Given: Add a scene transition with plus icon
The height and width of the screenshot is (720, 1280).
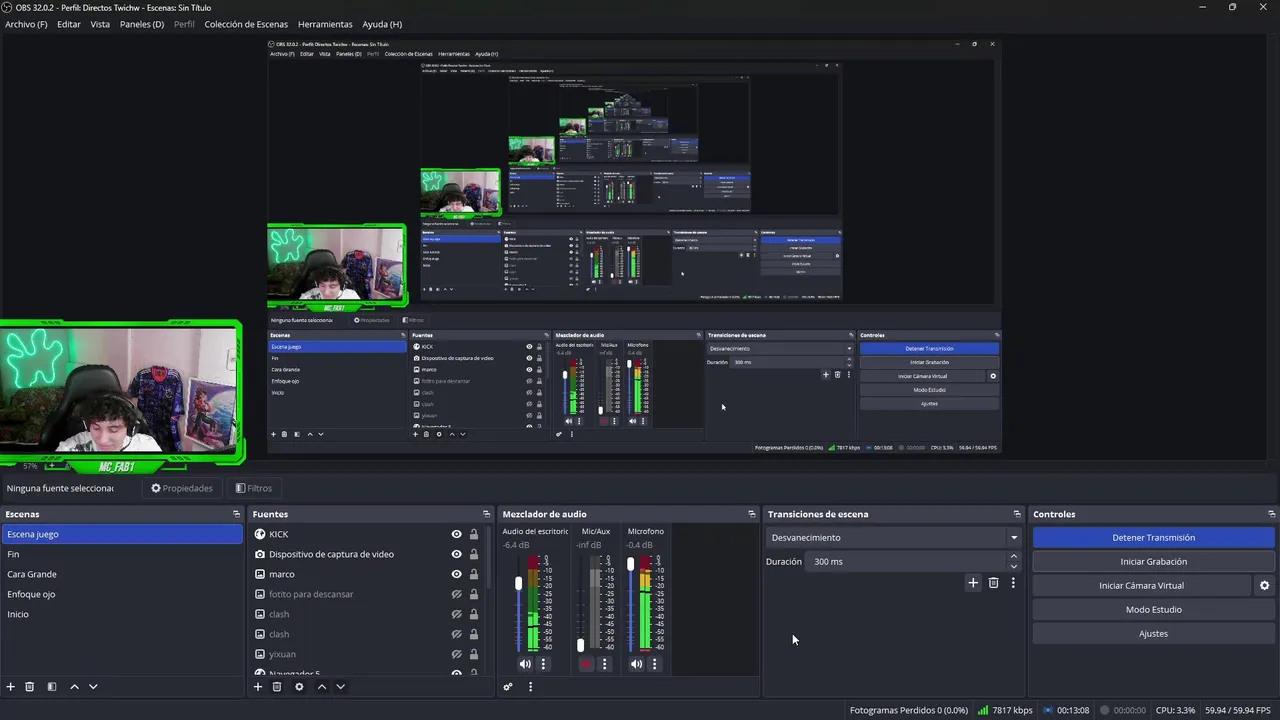Looking at the screenshot, I should [973, 583].
